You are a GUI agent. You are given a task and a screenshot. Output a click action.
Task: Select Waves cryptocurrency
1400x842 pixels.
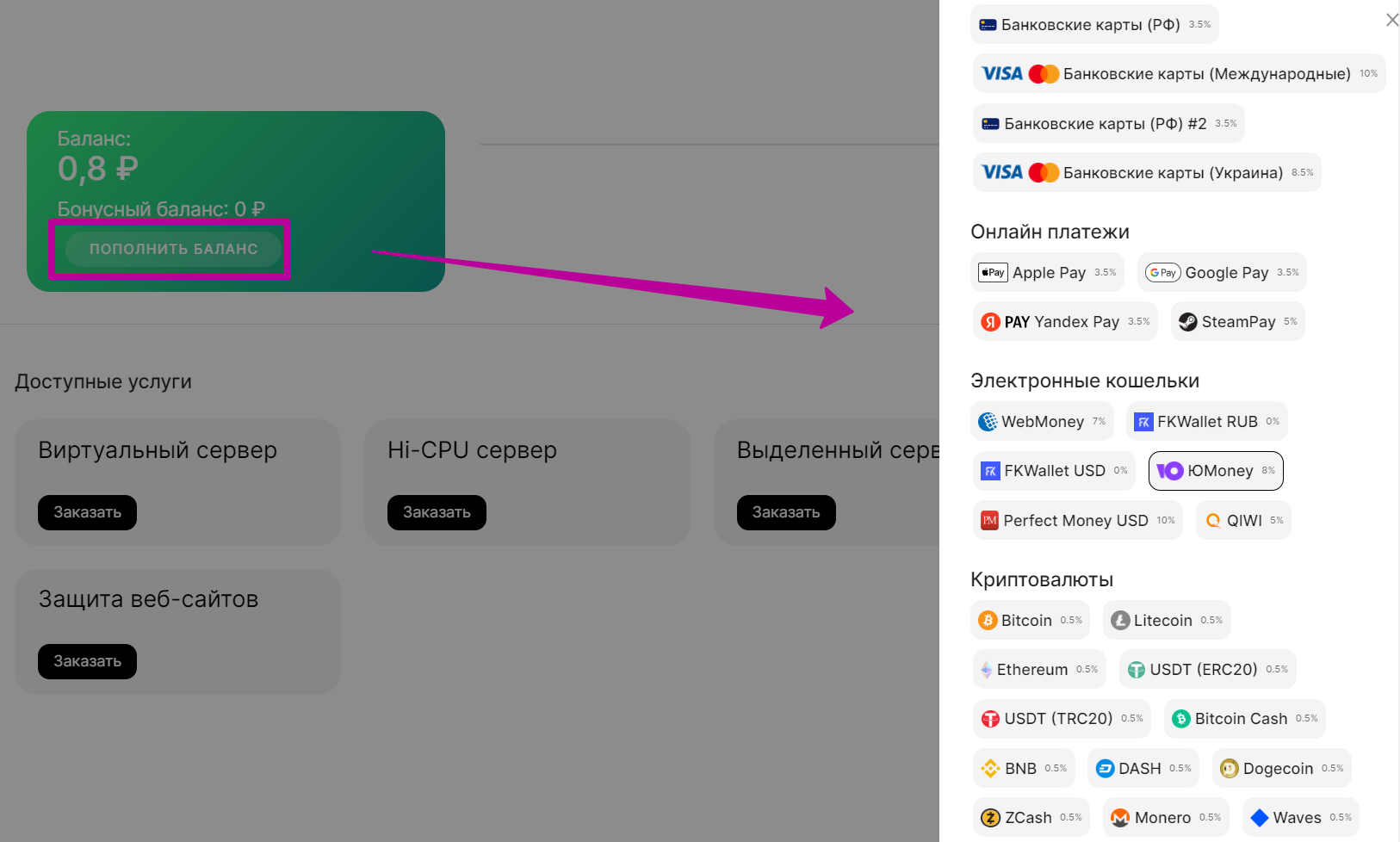(x=1300, y=817)
